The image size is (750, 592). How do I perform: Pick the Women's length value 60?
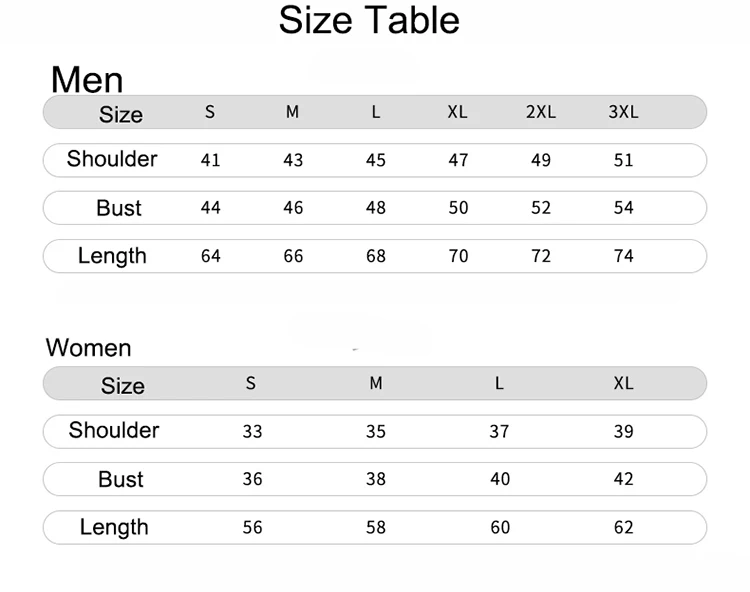coord(500,527)
